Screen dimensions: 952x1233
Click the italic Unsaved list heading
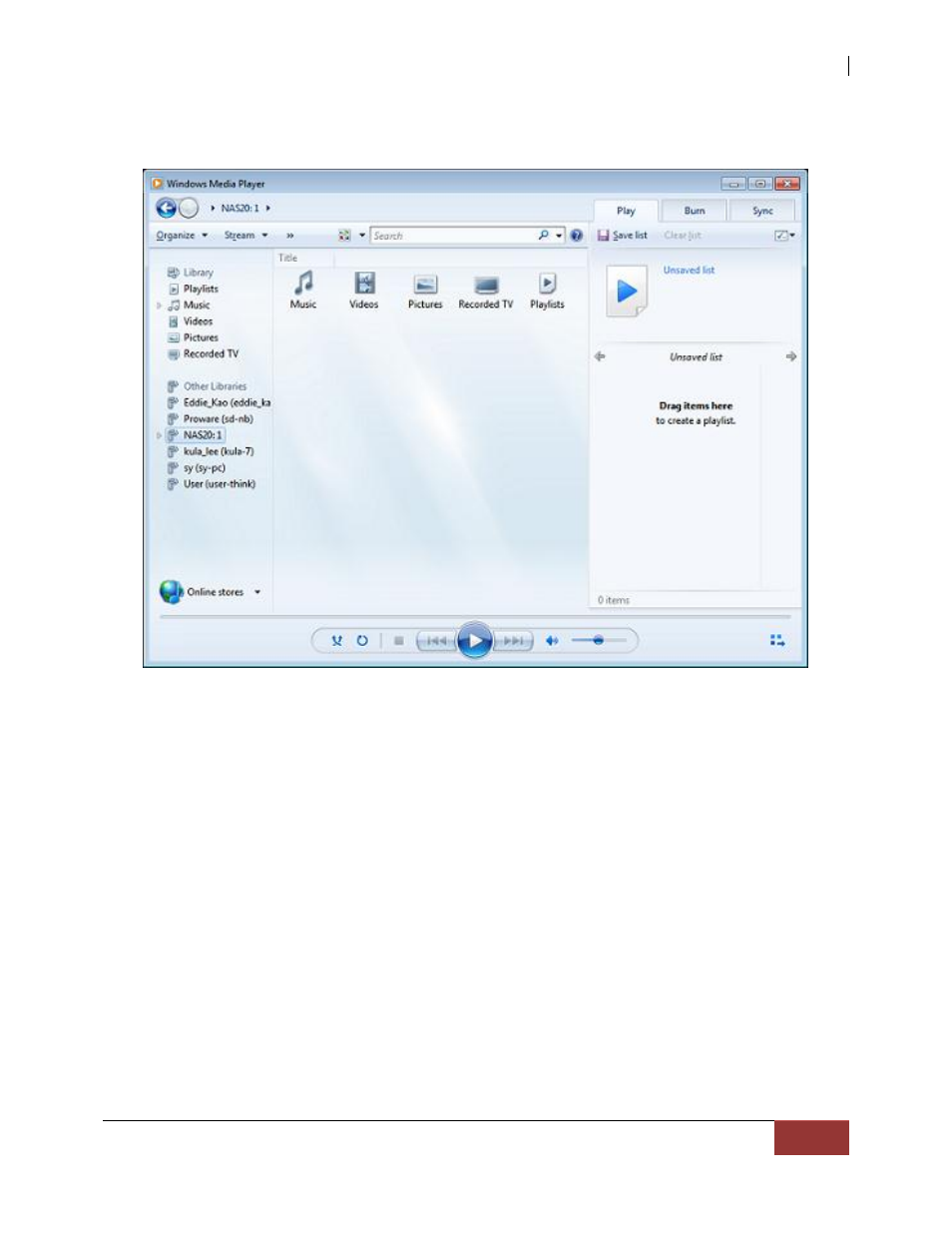pos(696,356)
